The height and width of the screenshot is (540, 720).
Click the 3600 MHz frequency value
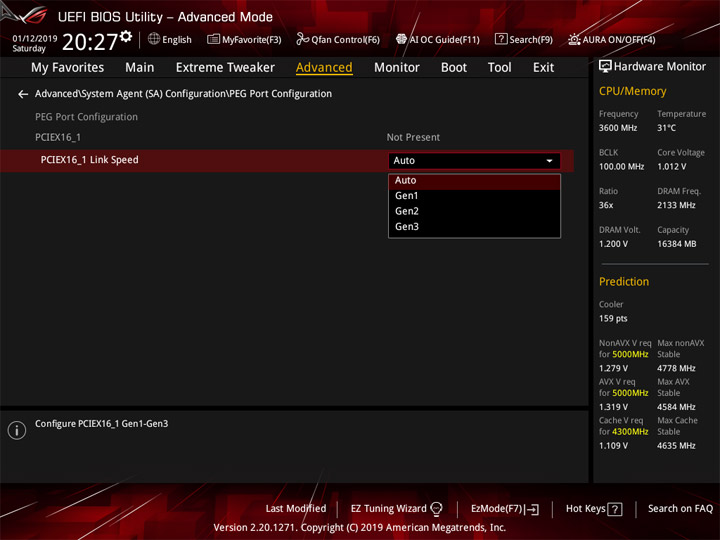point(618,128)
